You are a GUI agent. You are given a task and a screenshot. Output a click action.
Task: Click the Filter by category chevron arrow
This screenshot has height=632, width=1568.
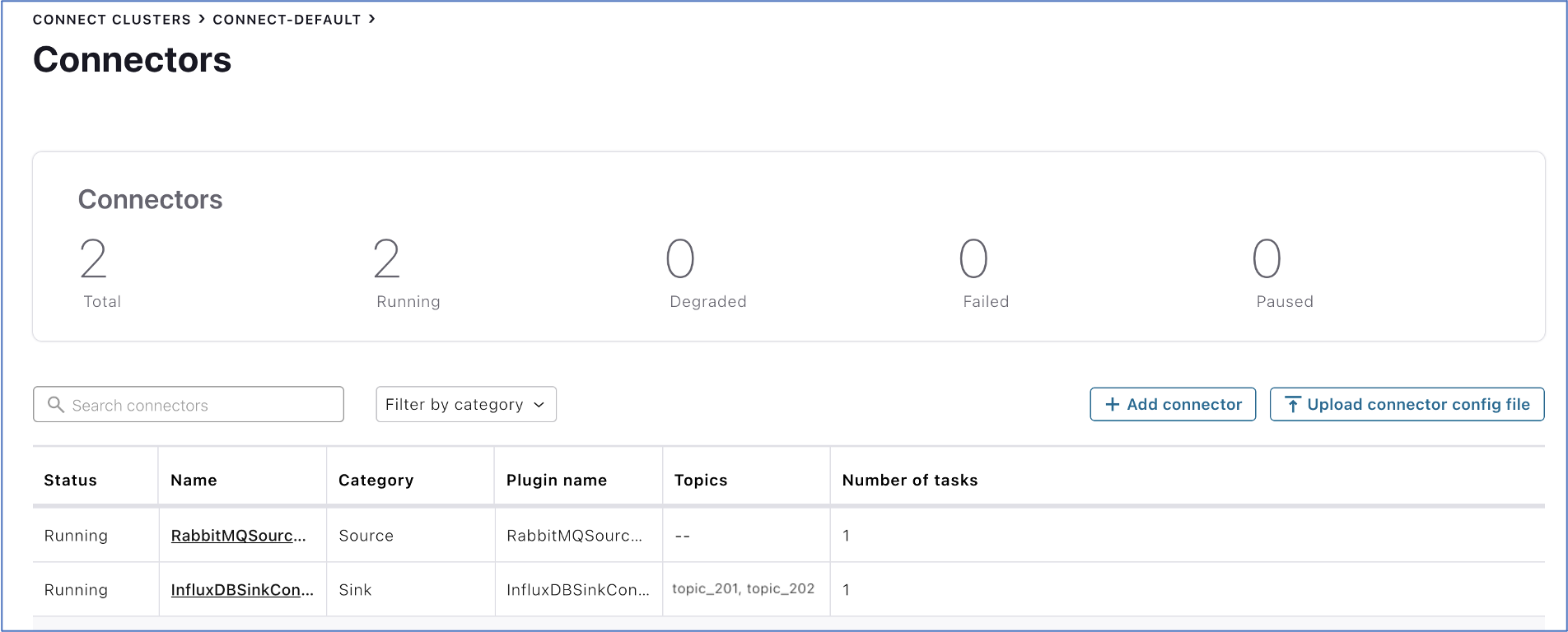pos(539,405)
